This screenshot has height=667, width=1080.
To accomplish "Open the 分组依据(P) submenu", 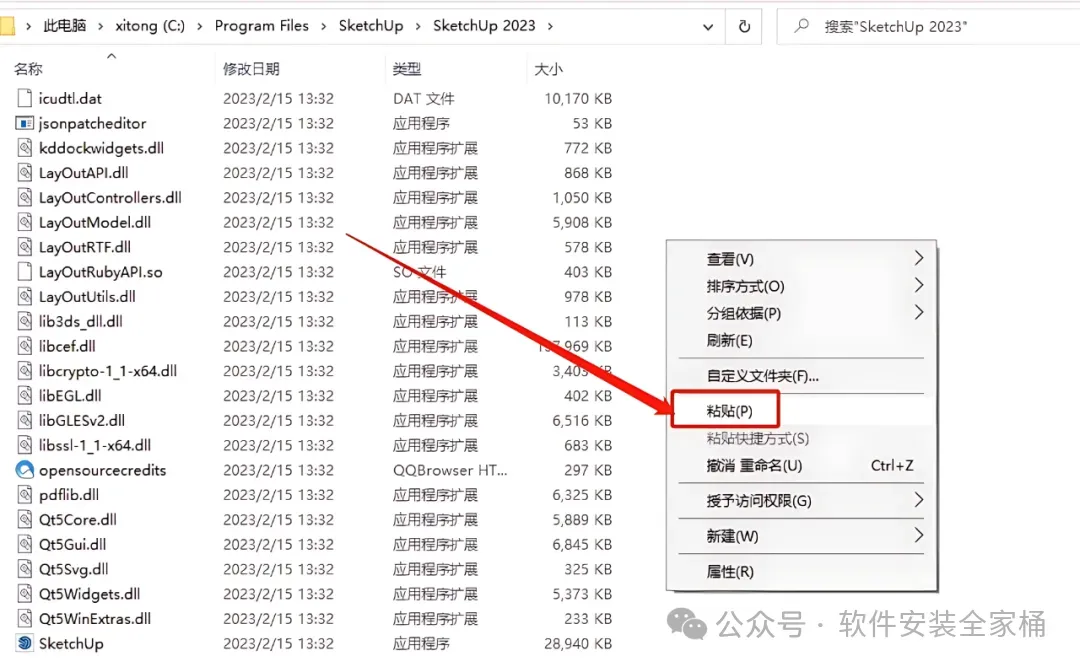I will pyautogui.click(x=802, y=313).
